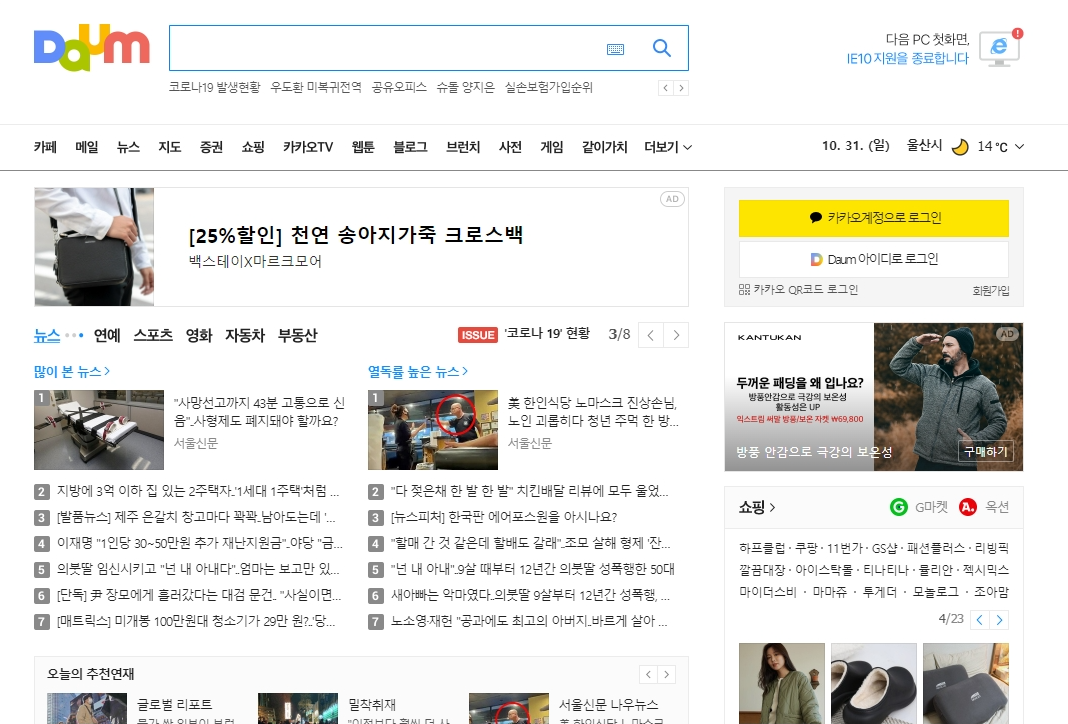Viewport: 1068px width, 724px height.
Task: Click the moon weather icon
Action: pos(960,146)
